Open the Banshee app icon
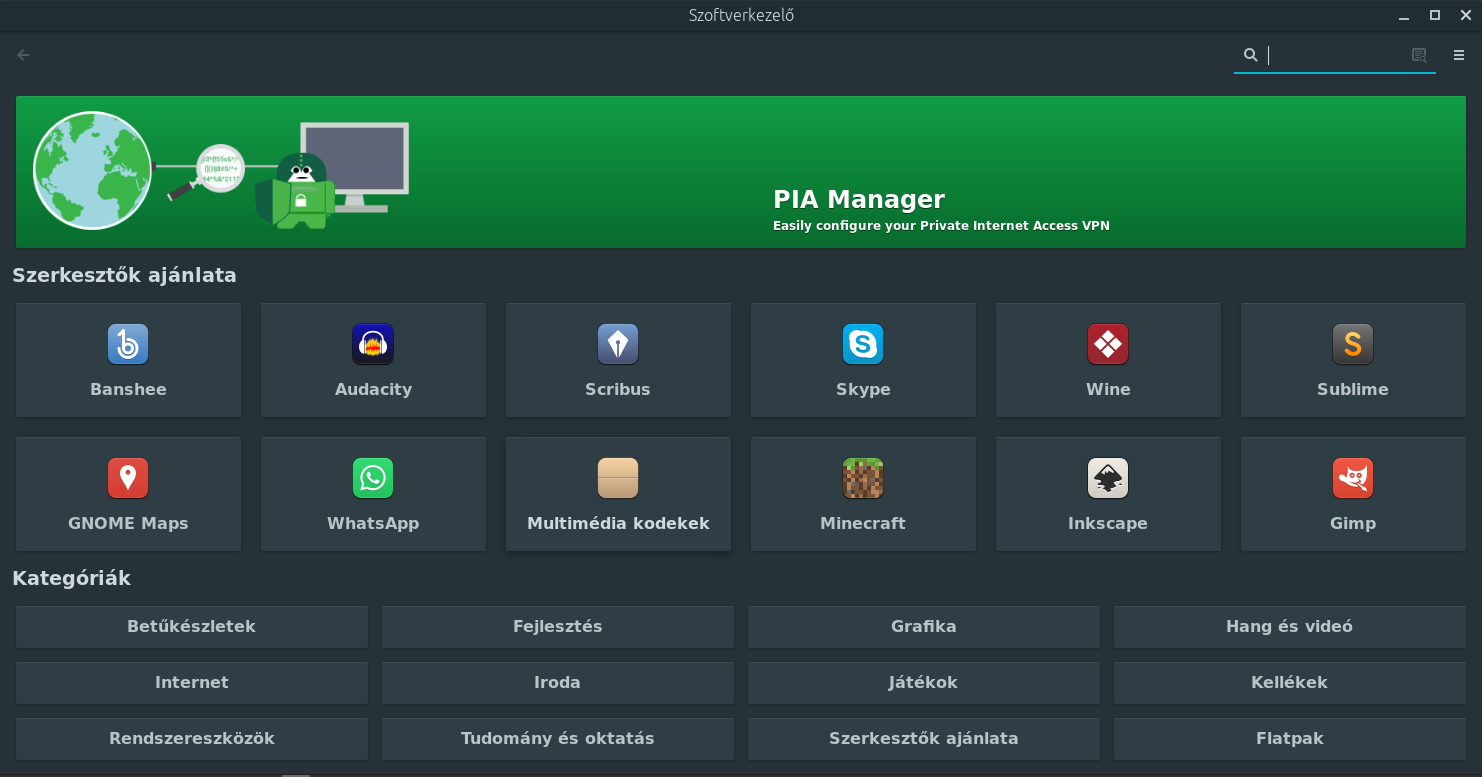 tap(128, 344)
